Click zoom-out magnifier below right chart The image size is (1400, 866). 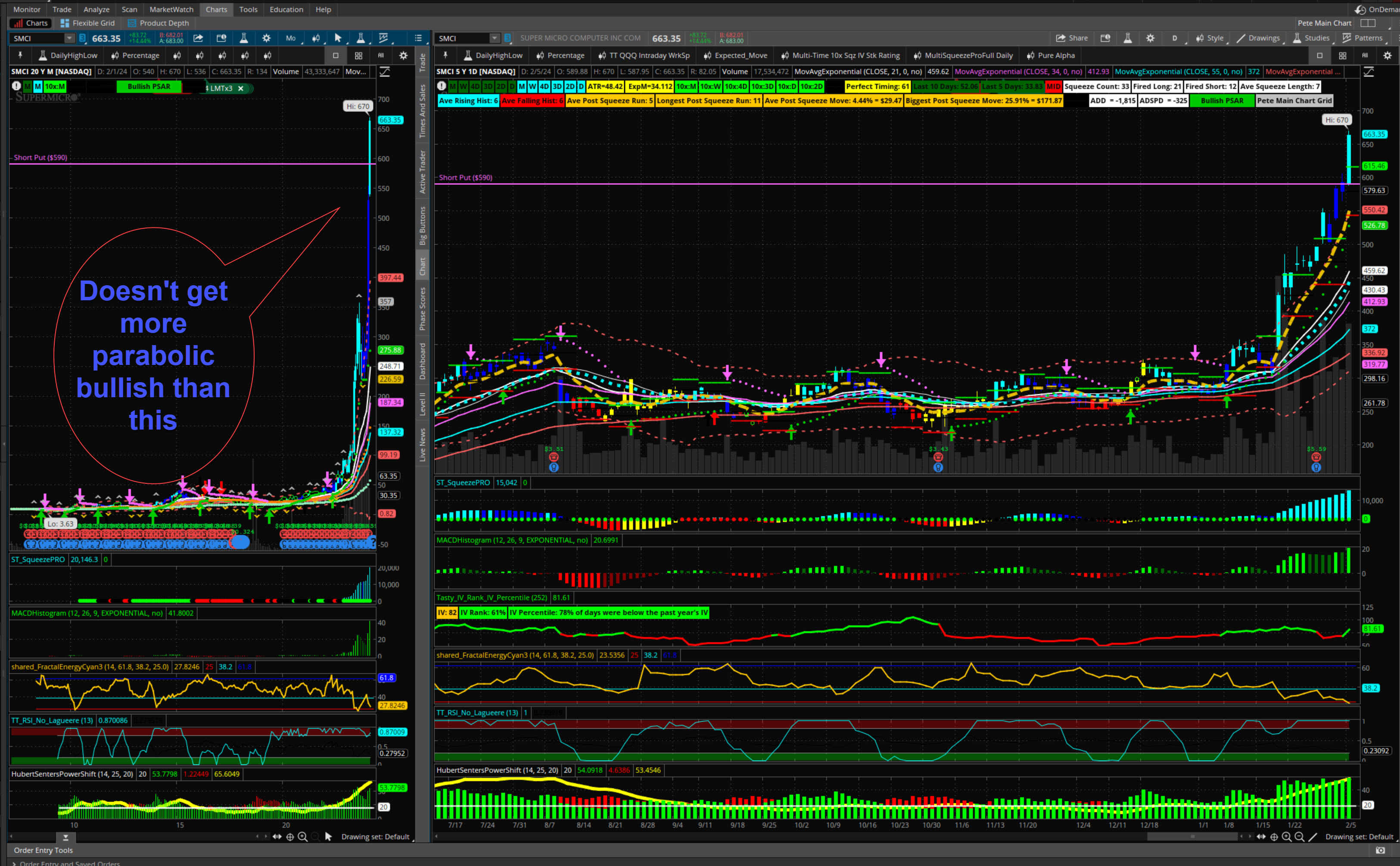pos(1299,837)
